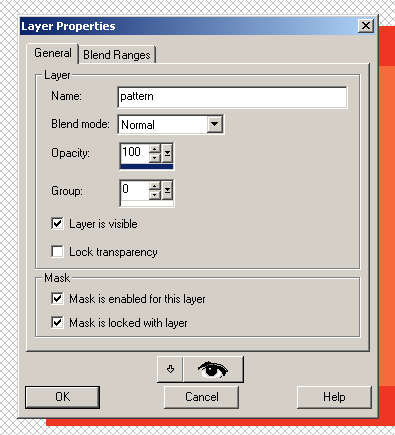Screen dimensions: 395x435
Task: Click the eye proof preview button
Action: [x=213, y=369]
